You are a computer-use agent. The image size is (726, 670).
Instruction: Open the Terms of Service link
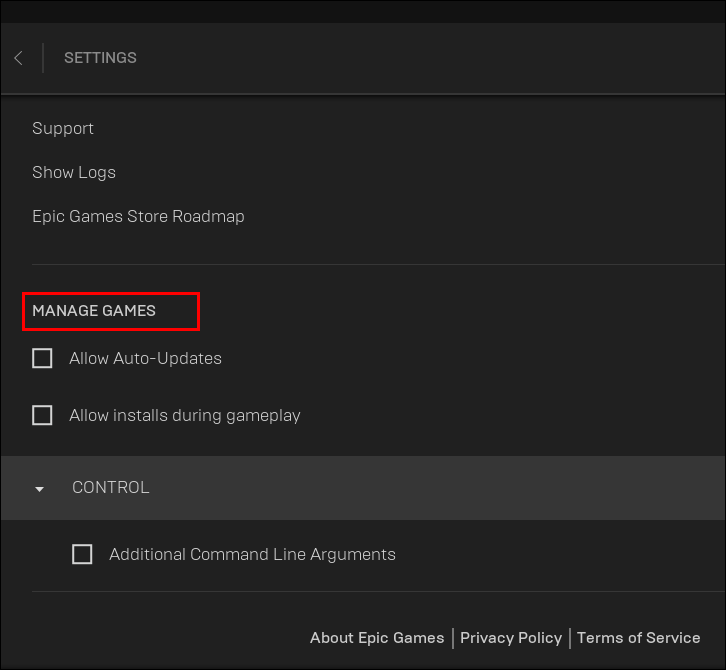tap(638, 638)
